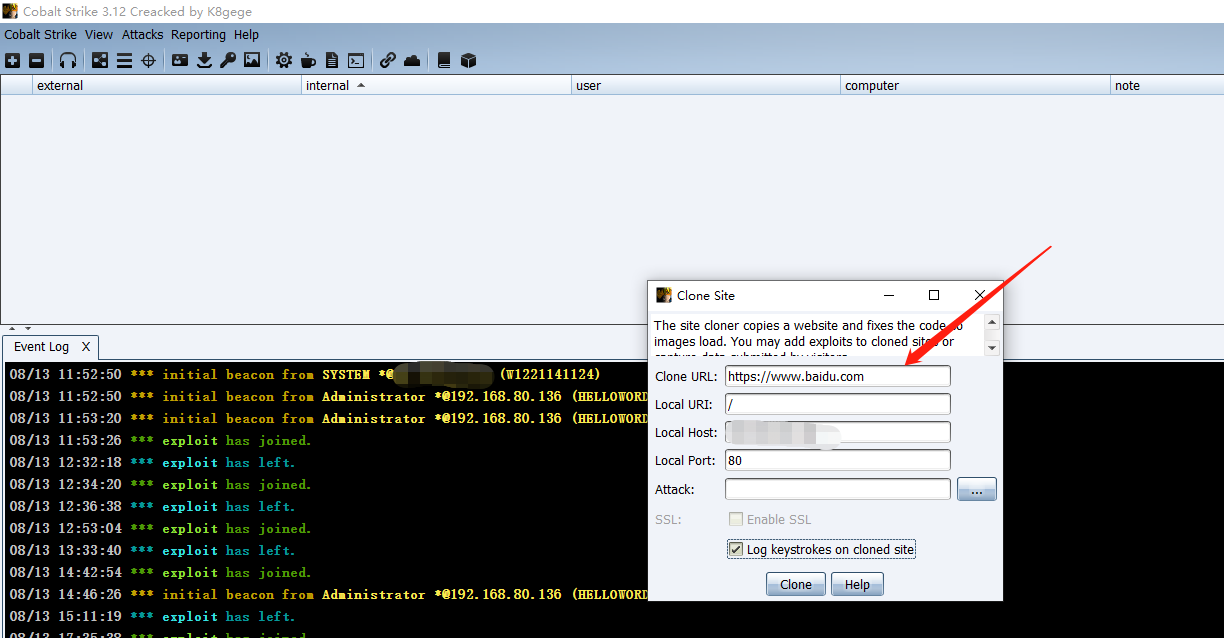This screenshot has width=1224, height=638.
Task: Click the chain-link icon to host a file
Action: click(x=388, y=61)
